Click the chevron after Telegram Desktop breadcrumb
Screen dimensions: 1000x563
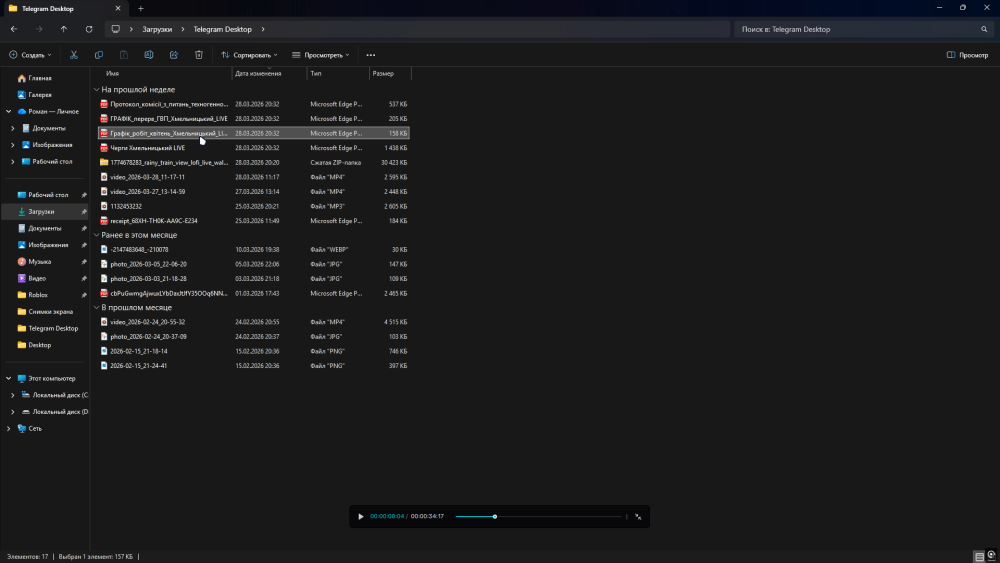click(x=263, y=29)
